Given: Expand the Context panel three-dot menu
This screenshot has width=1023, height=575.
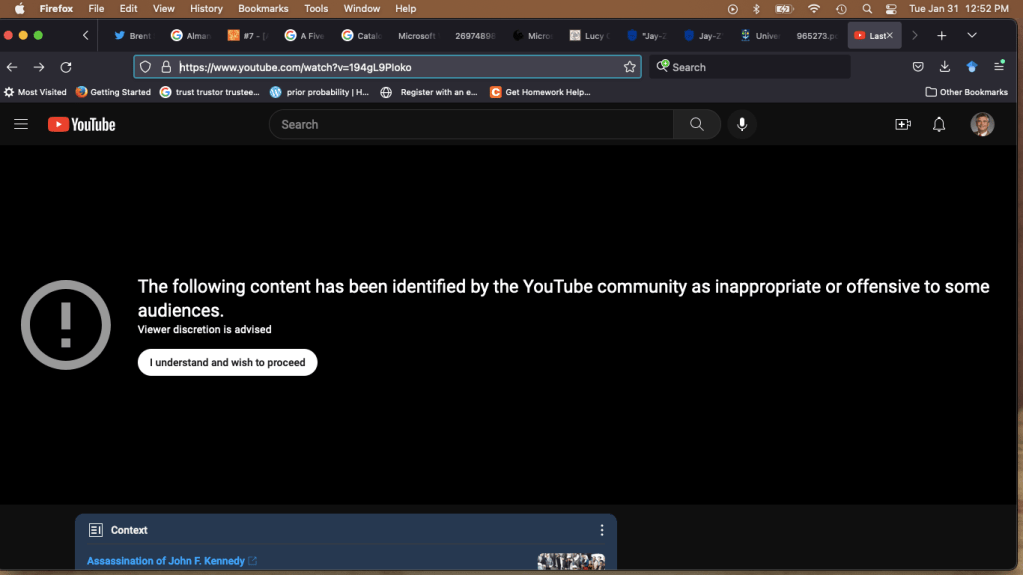Looking at the screenshot, I should click(602, 530).
